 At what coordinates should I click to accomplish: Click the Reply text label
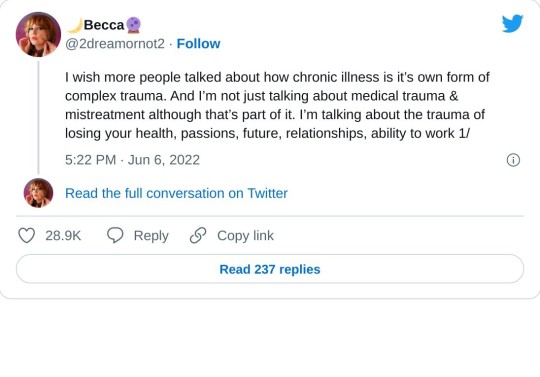click(151, 236)
